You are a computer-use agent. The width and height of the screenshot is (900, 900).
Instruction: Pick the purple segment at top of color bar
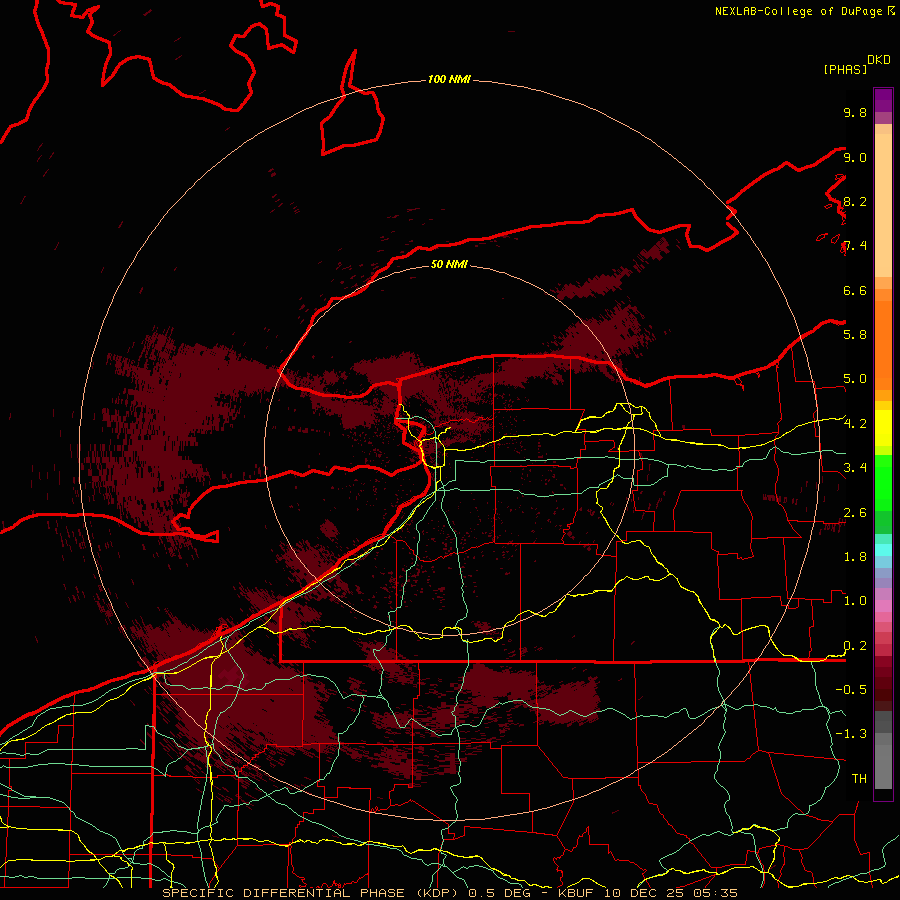(x=883, y=100)
